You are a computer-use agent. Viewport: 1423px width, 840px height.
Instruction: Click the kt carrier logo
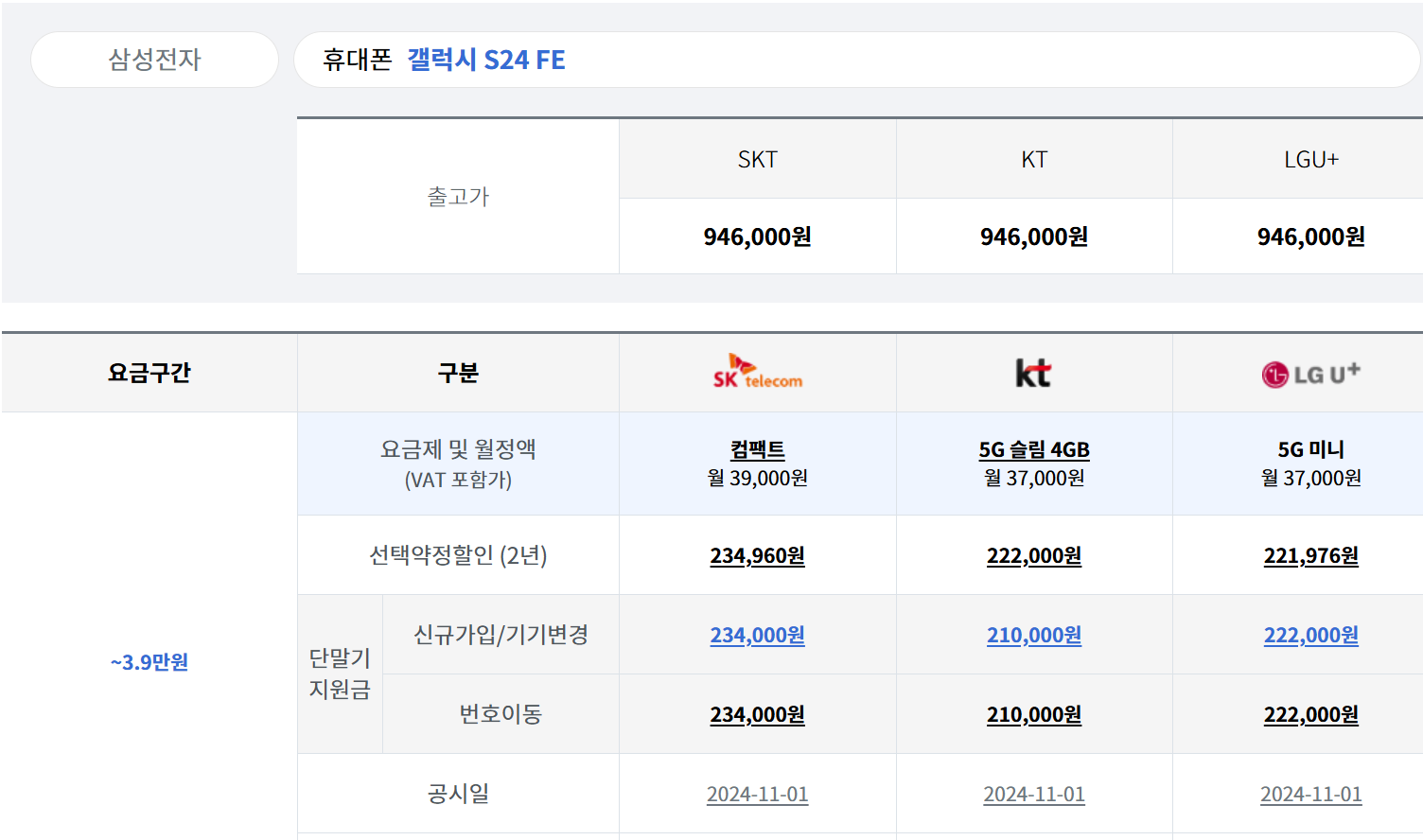pos(1033,373)
